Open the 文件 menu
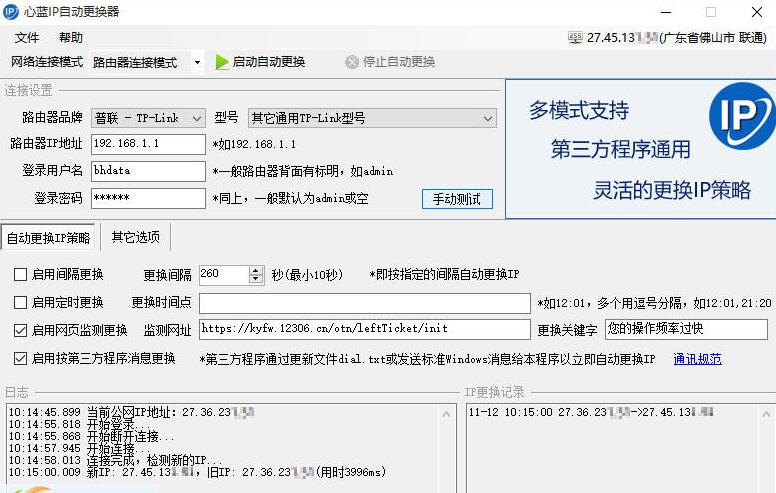The height and width of the screenshot is (493, 776). 27,38
